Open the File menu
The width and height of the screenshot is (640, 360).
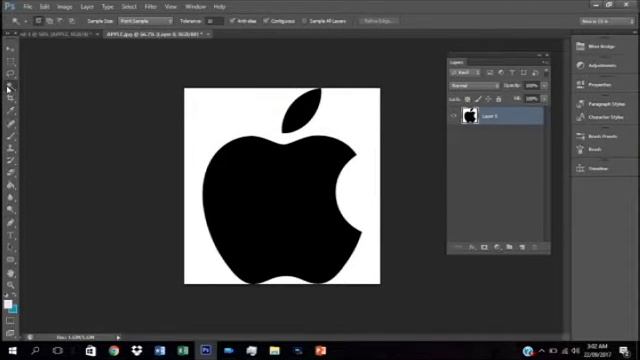[27, 7]
